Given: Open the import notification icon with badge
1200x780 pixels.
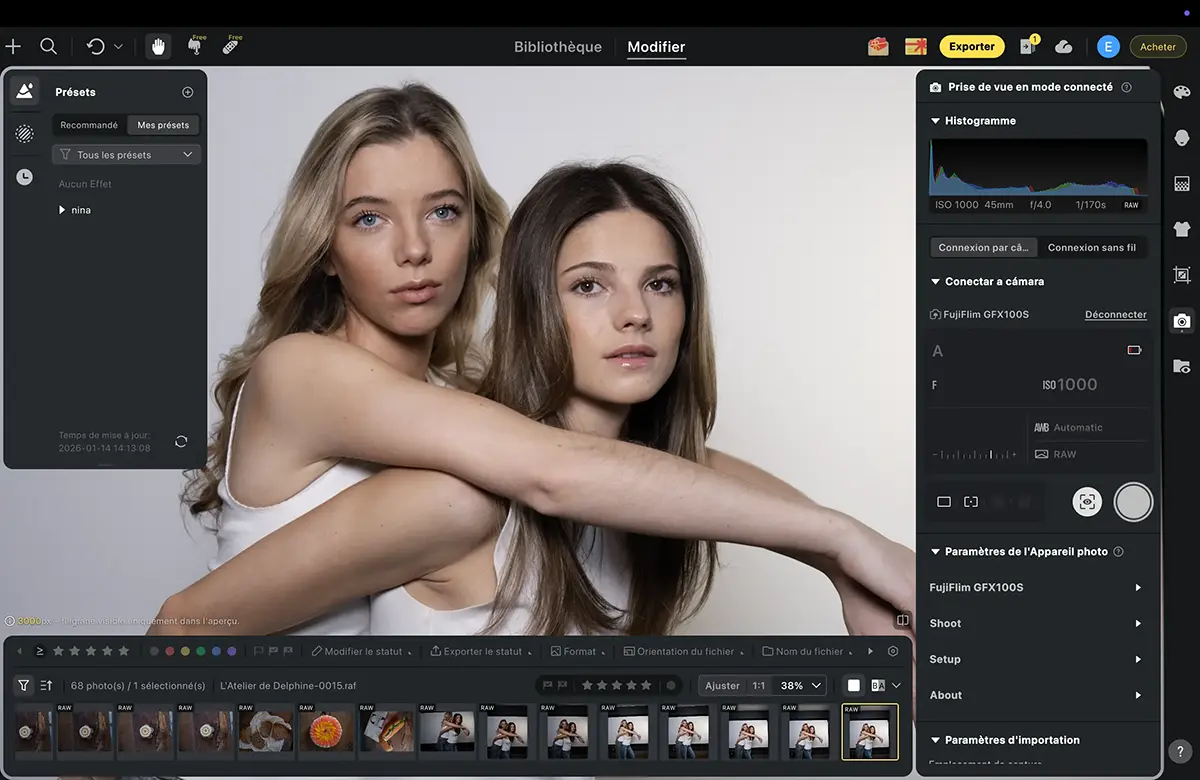Looking at the screenshot, I should (x=1027, y=46).
